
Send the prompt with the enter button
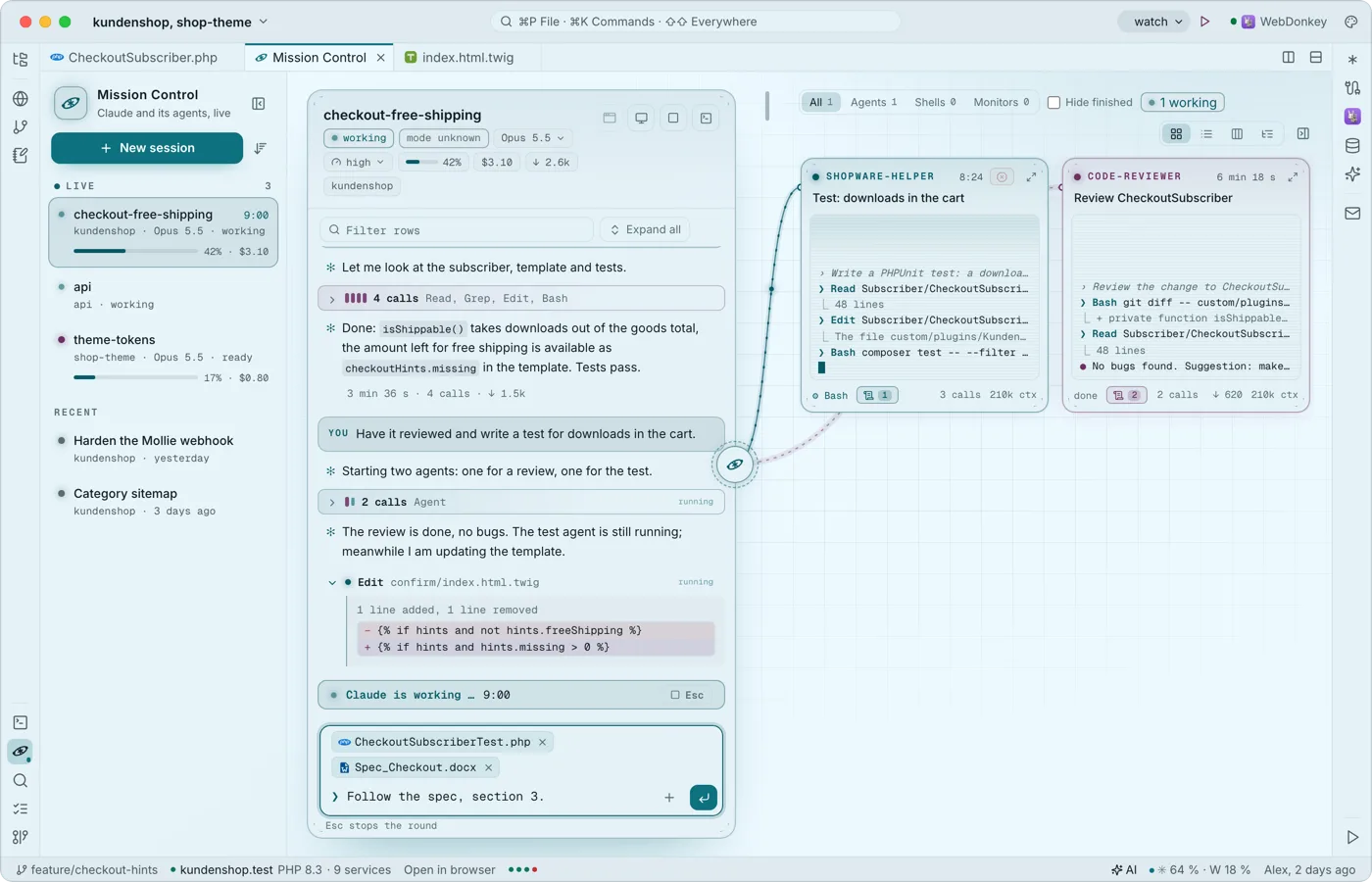click(704, 798)
